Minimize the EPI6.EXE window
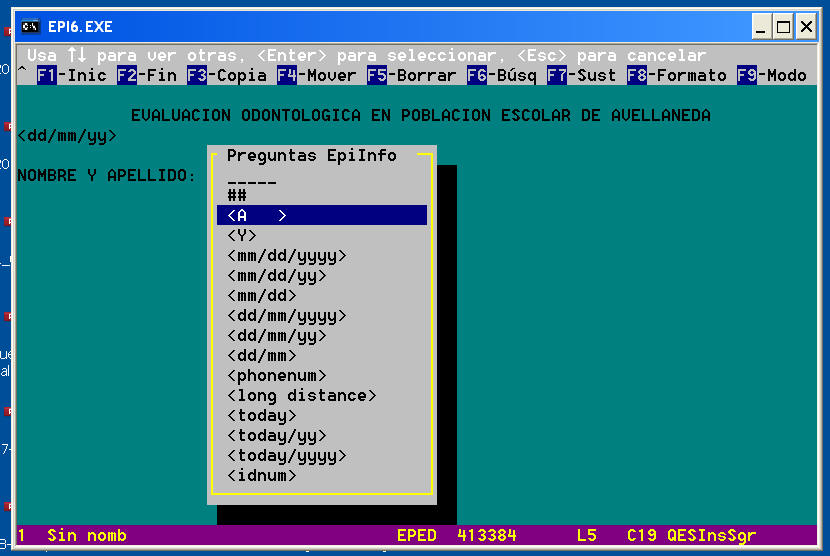The image size is (830, 556). point(761,26)
